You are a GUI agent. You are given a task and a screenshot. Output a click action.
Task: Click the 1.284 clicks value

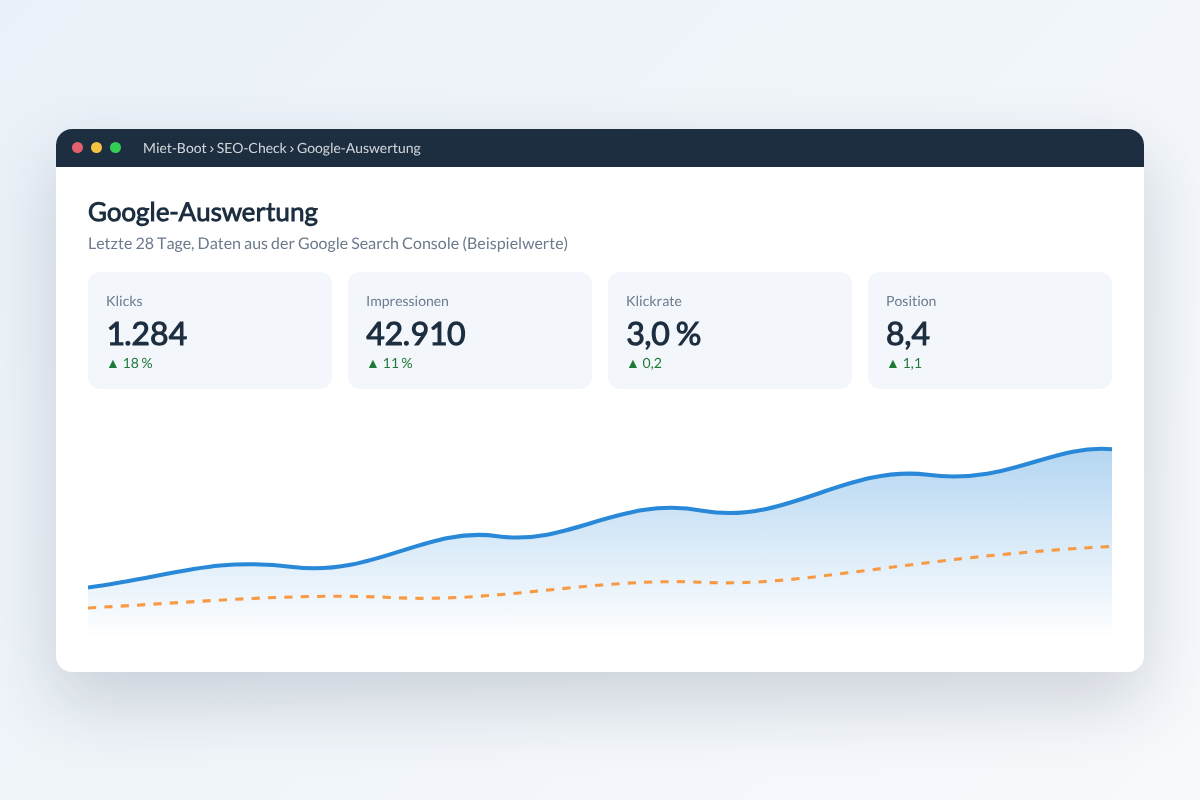click(147, 333)
